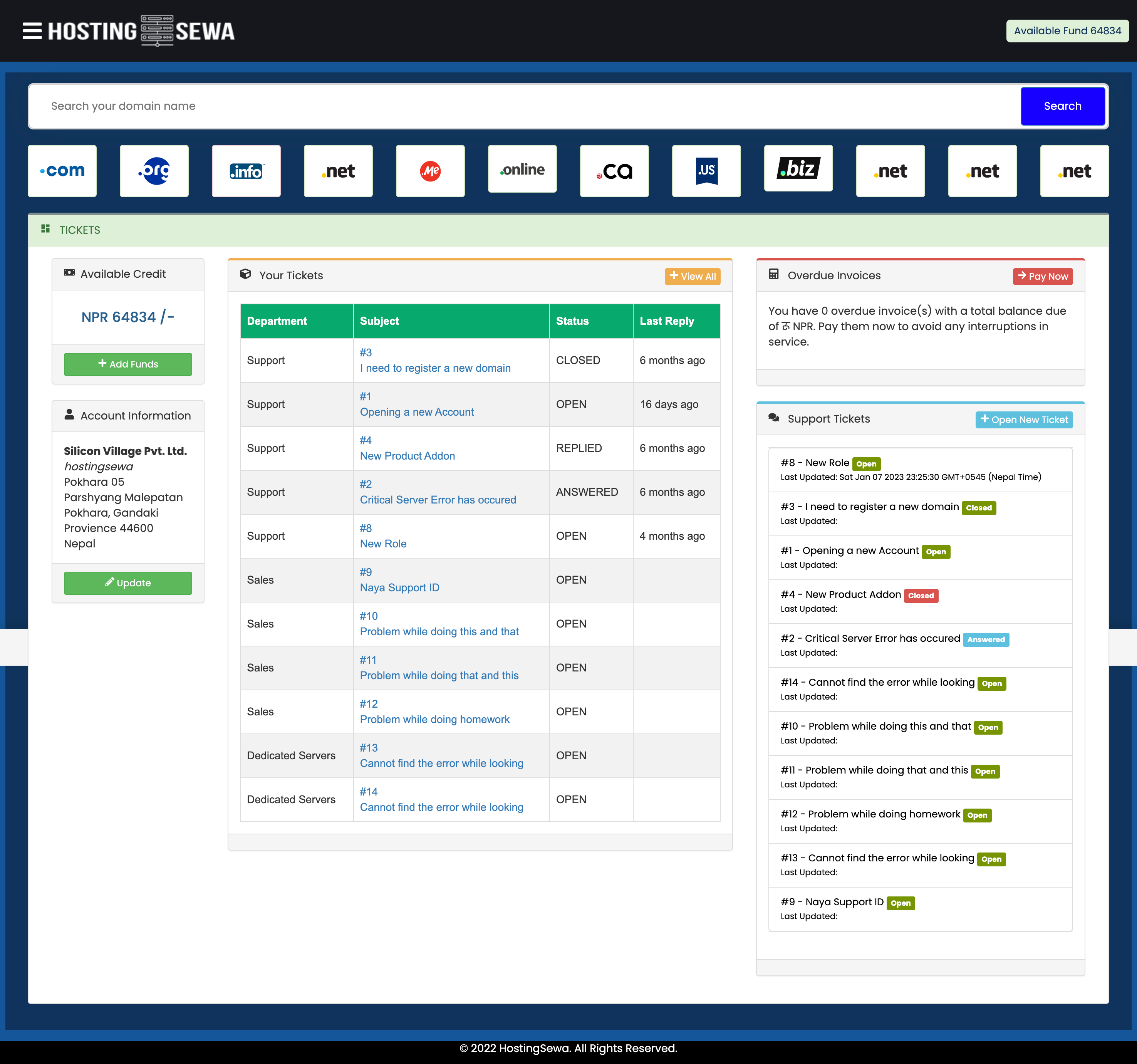
Task: Click View All tickets button
Action: [692, 276]
